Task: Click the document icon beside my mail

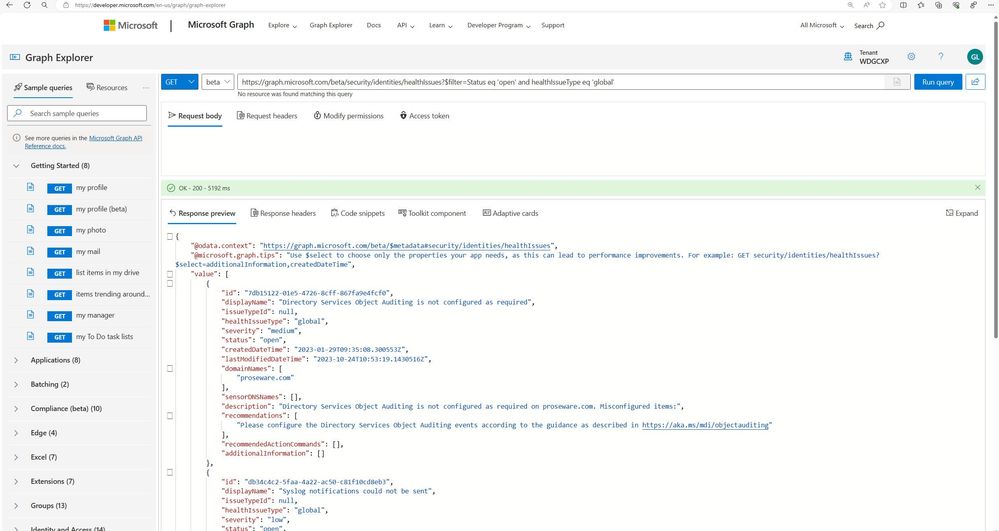Action: (x=30, y=251)
